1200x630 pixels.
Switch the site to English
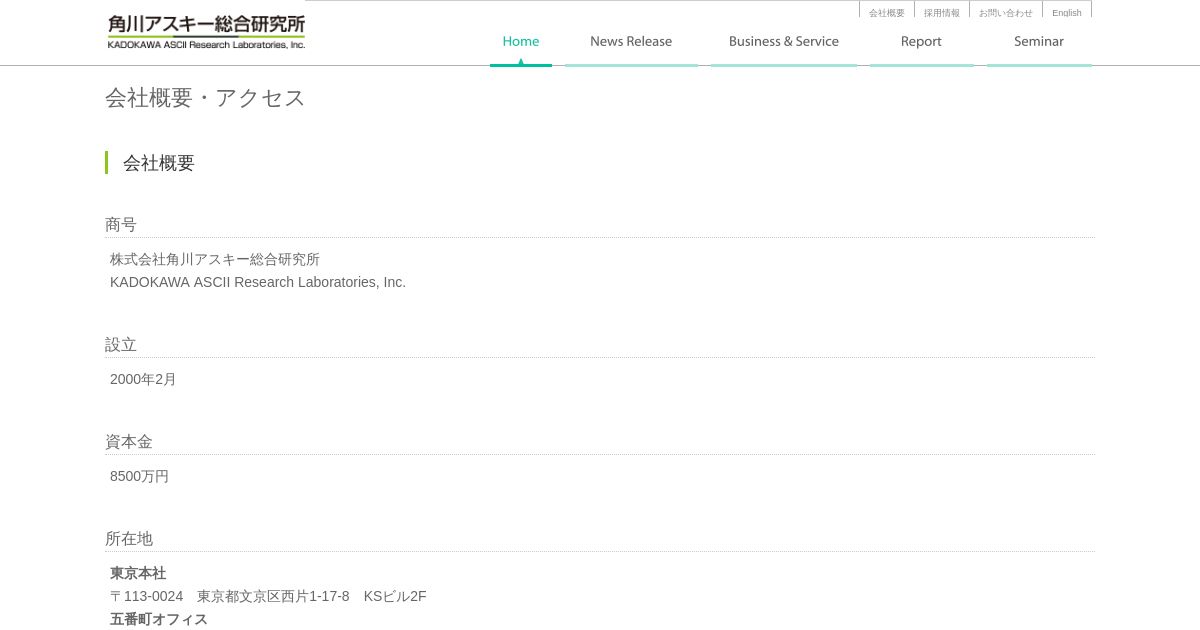click(1067, 12)
